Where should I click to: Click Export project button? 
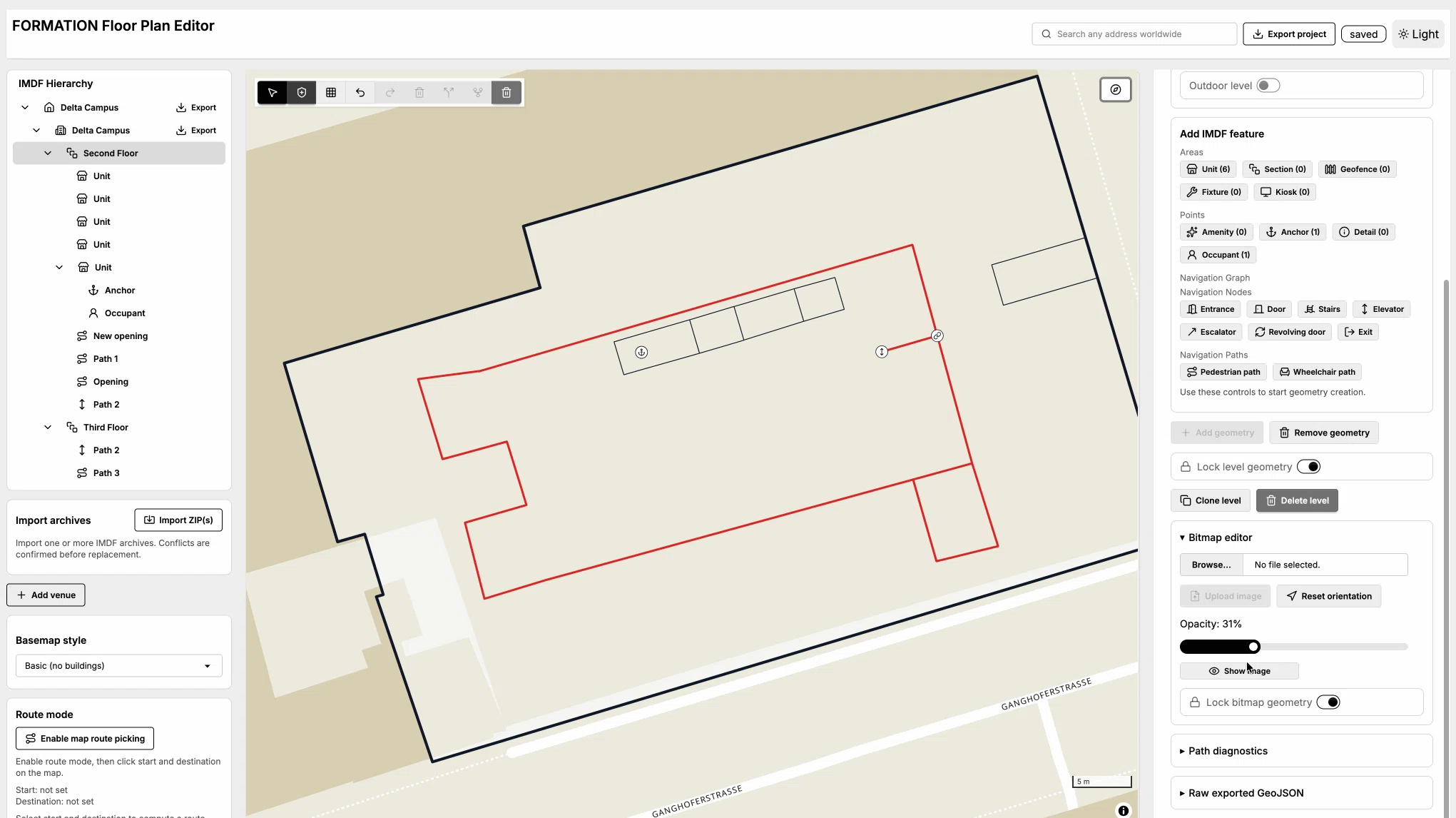click(x=1289, y=34)
